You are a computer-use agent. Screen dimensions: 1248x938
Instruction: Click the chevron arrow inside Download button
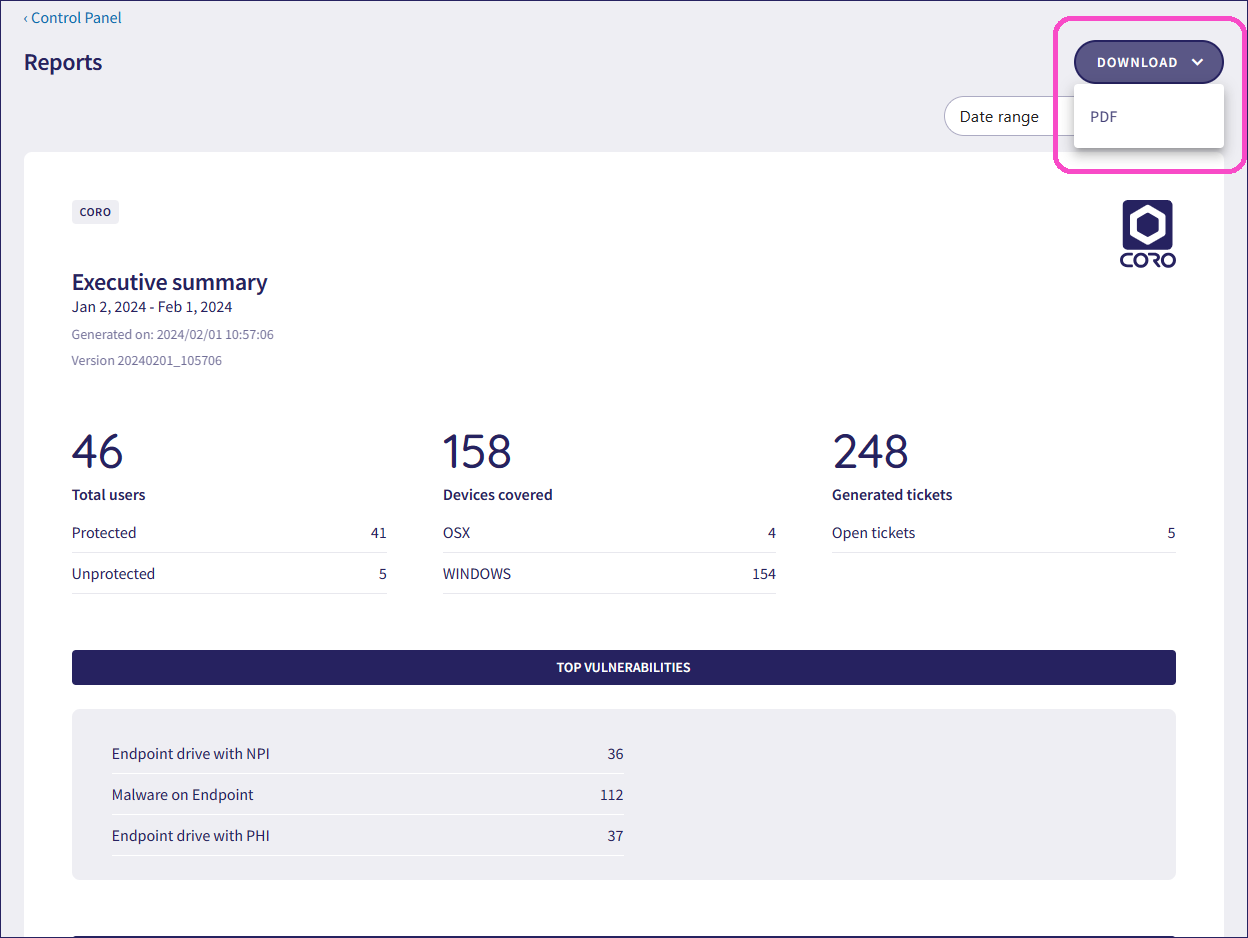coord(1197,62)
